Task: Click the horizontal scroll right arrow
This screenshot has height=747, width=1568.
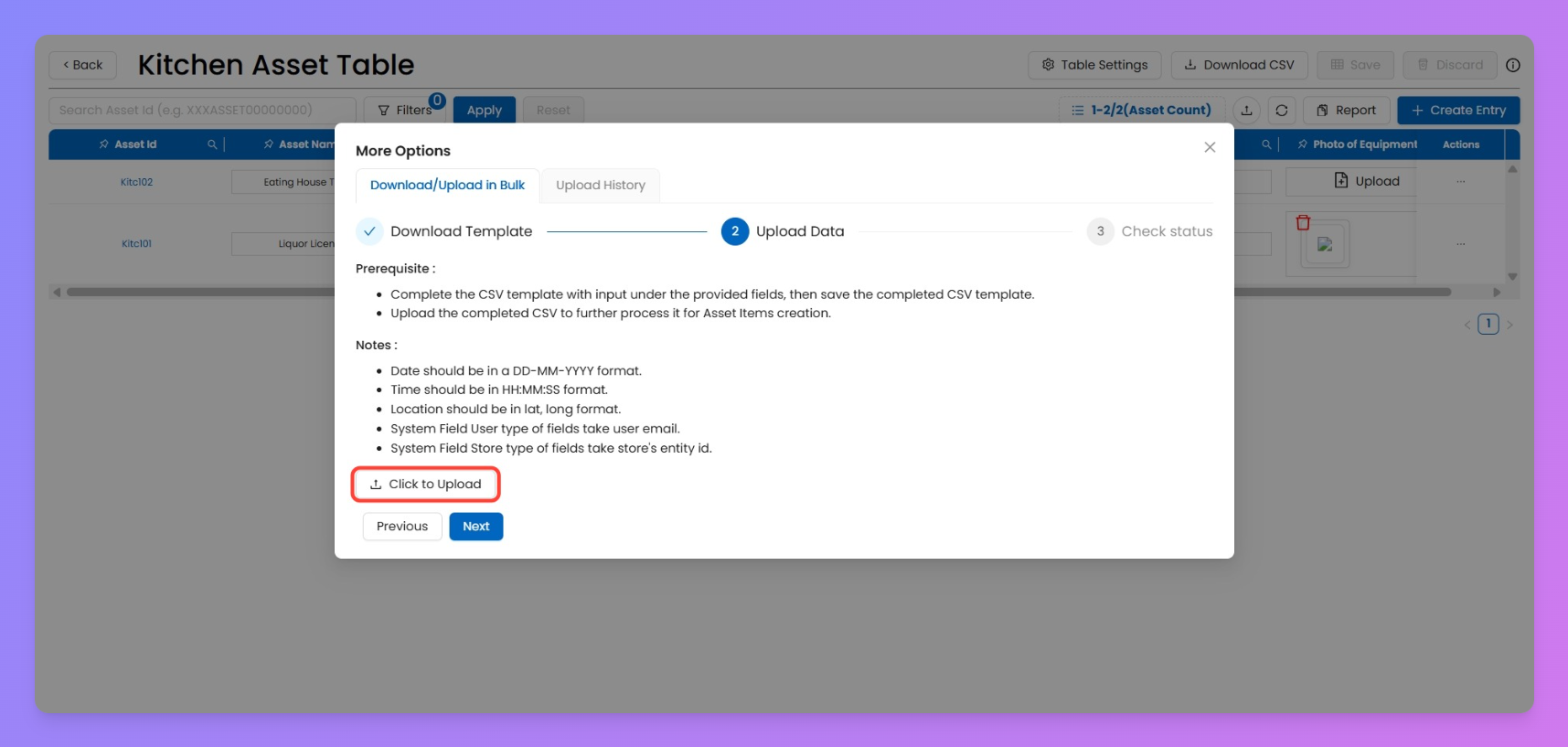Action: tap(1497, 293)
